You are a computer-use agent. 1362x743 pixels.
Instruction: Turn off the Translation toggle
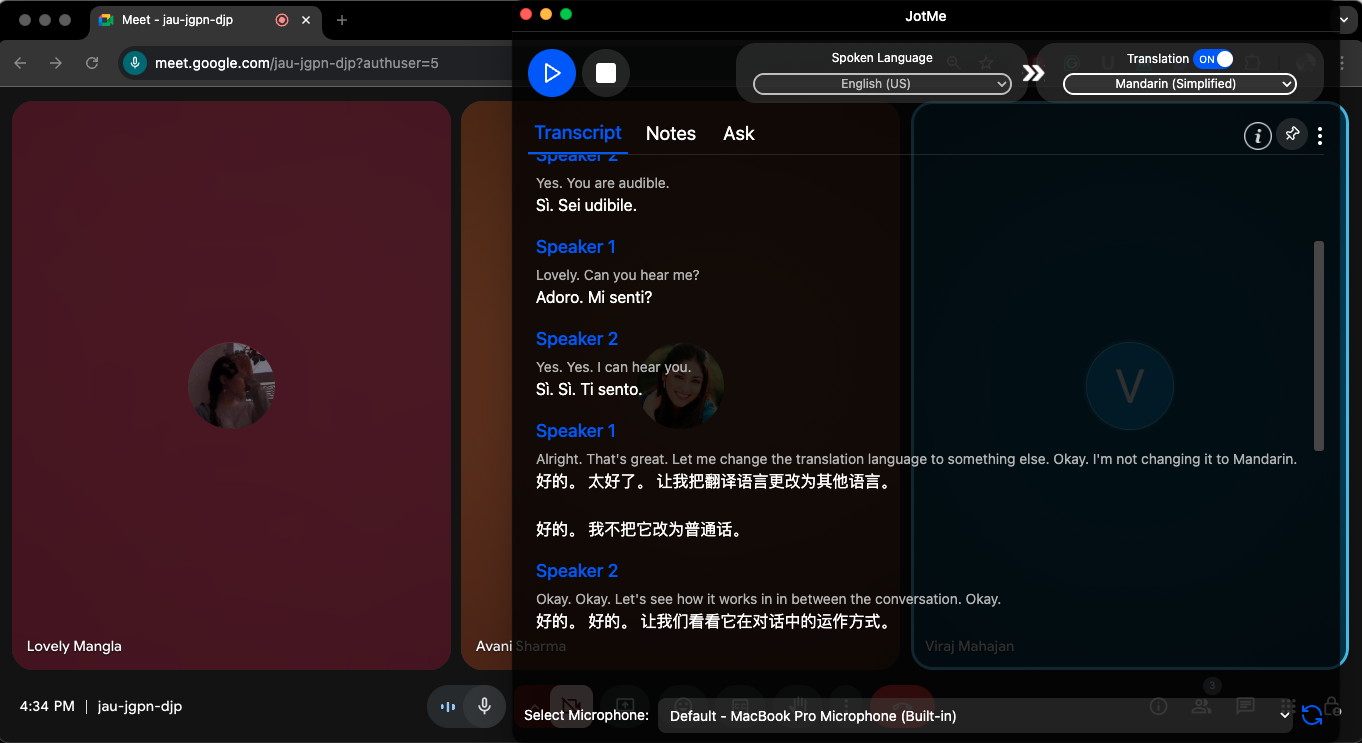[x=1213, y=59]
